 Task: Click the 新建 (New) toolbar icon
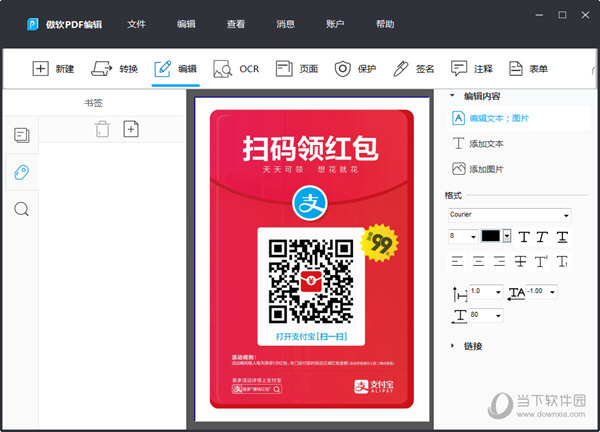coord(40,69)
